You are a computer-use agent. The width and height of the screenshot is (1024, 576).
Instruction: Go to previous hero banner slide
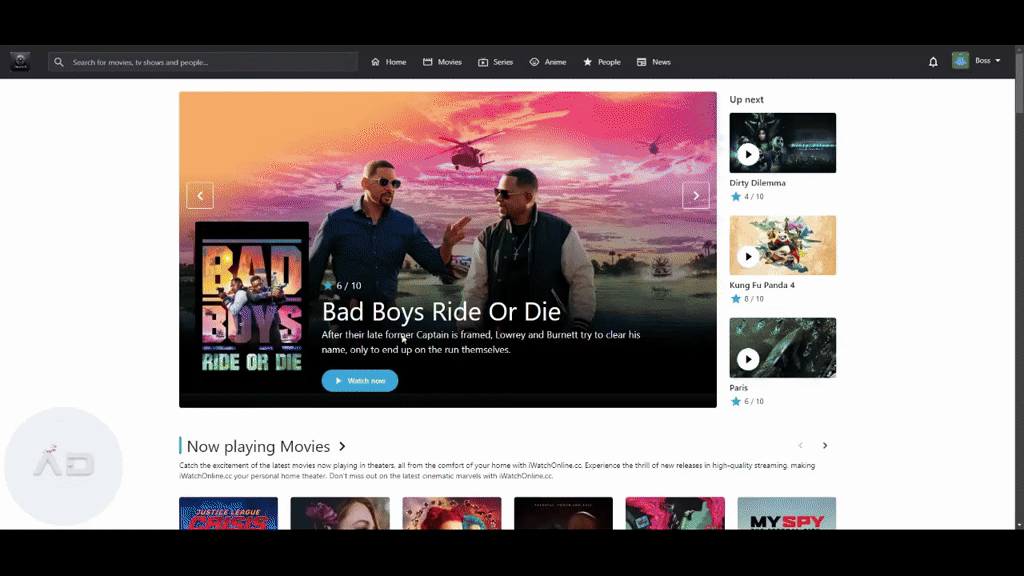[200, 196]
